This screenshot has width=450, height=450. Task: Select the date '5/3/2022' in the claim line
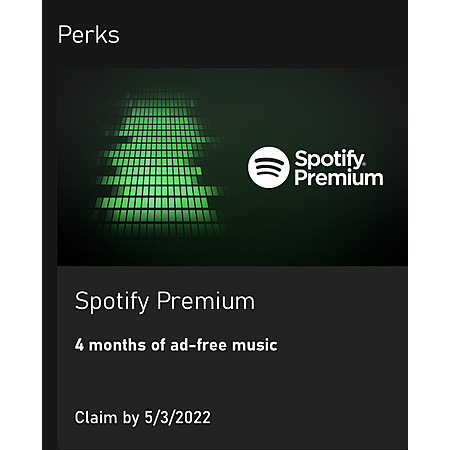point(177,417)
